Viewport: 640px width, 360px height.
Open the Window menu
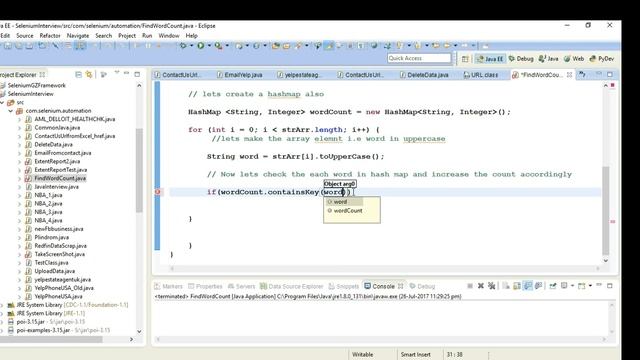(169, 36)
